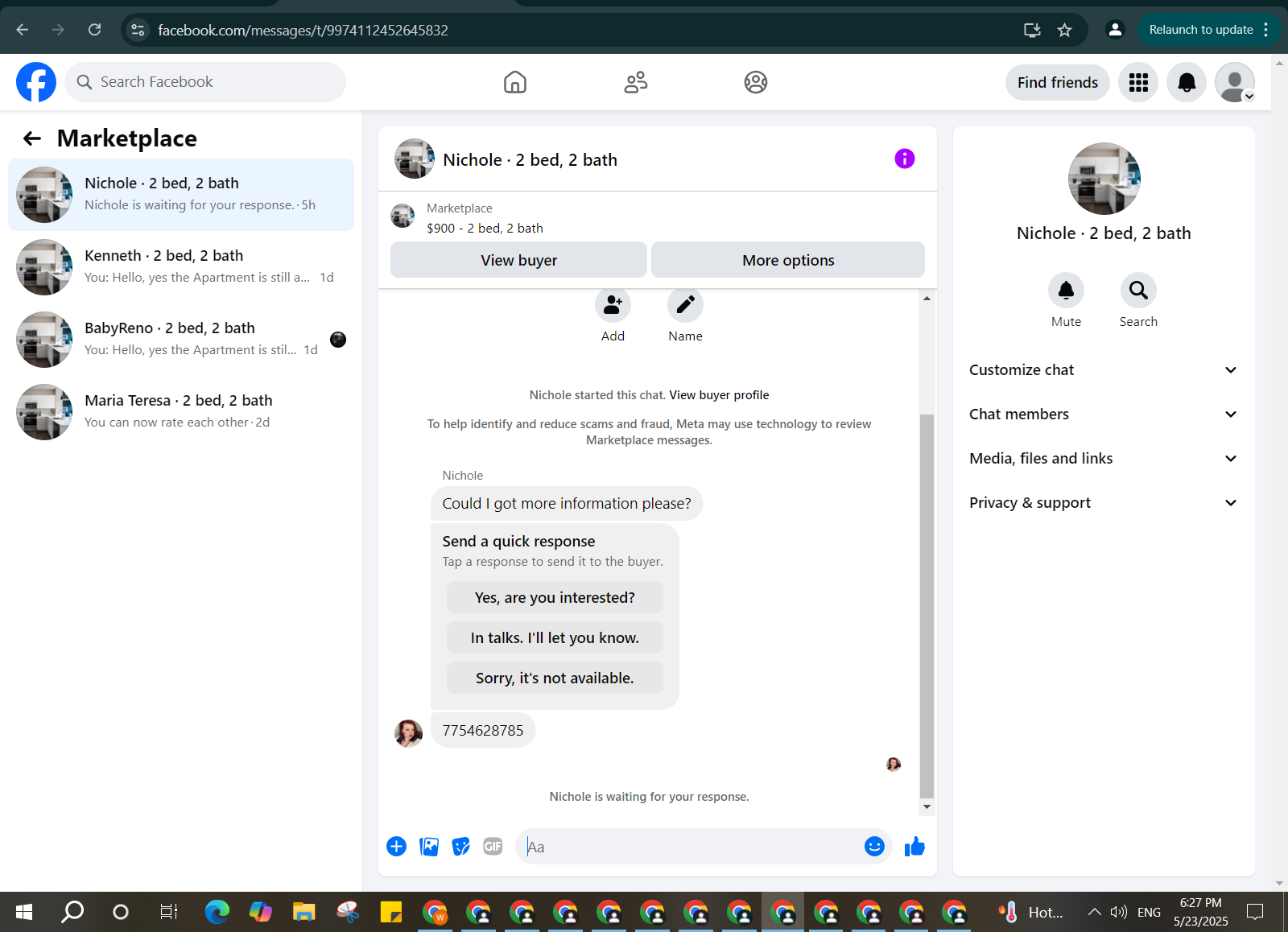
Task: Open the Chrome profile icon
Action: 1115,30
